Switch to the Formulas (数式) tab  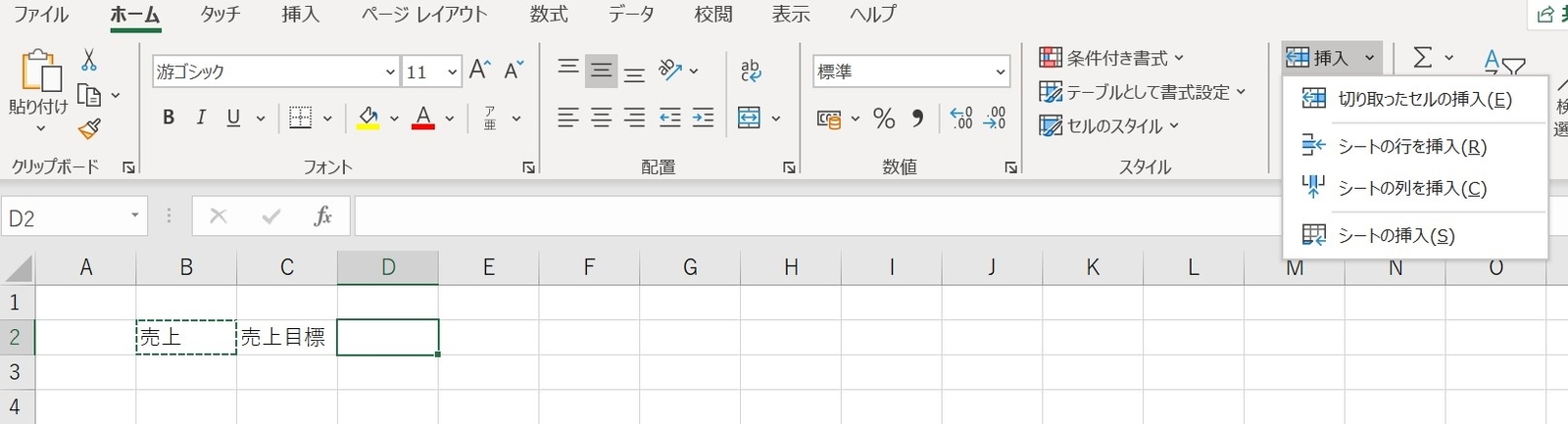pyautogui.click(x=549, y=15)
